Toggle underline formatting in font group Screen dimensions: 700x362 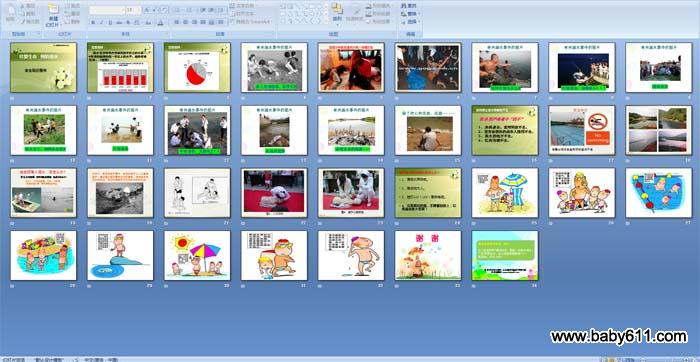[x=110, y=22]
